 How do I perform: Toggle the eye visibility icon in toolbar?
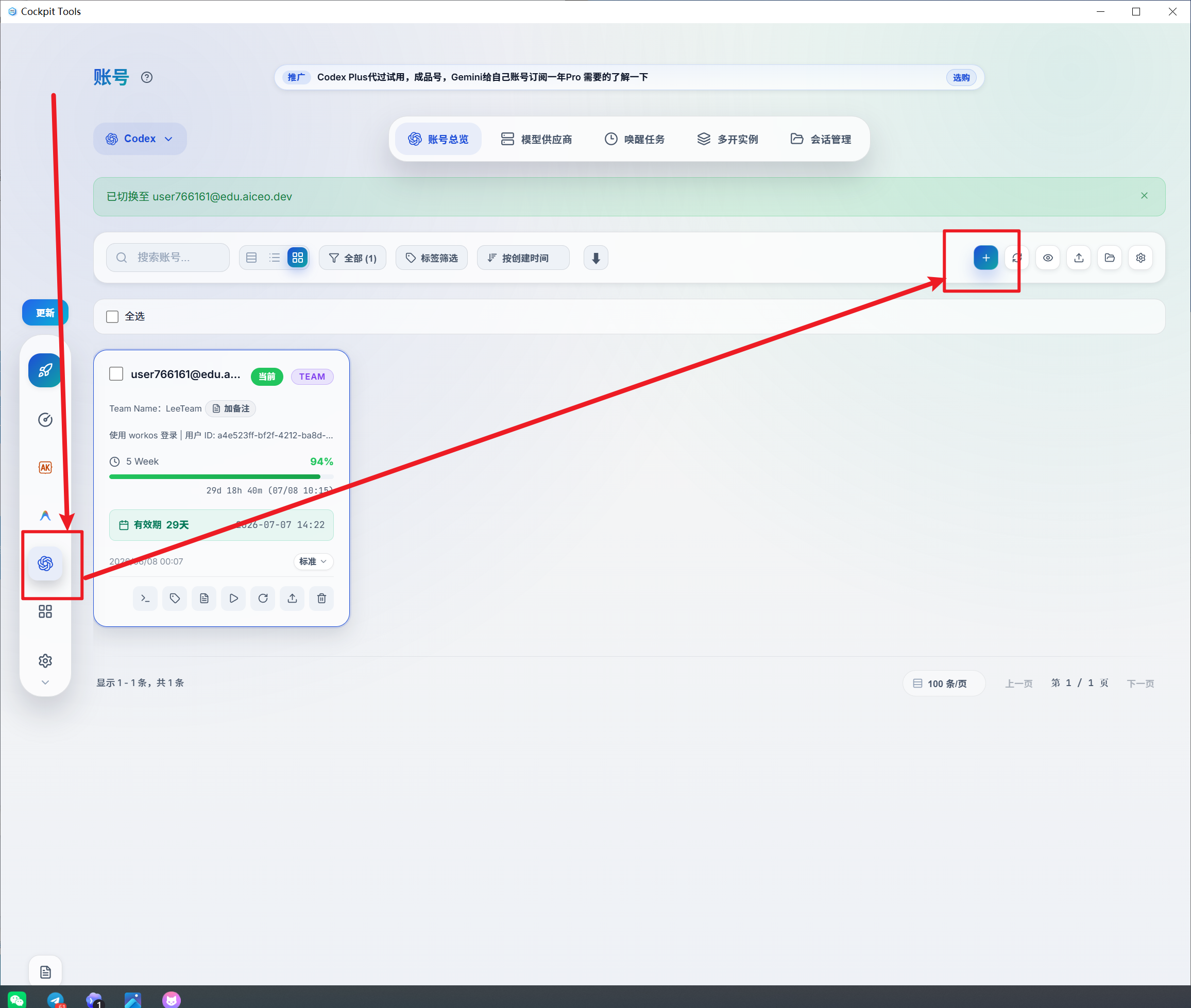(x=1048, y=258)
